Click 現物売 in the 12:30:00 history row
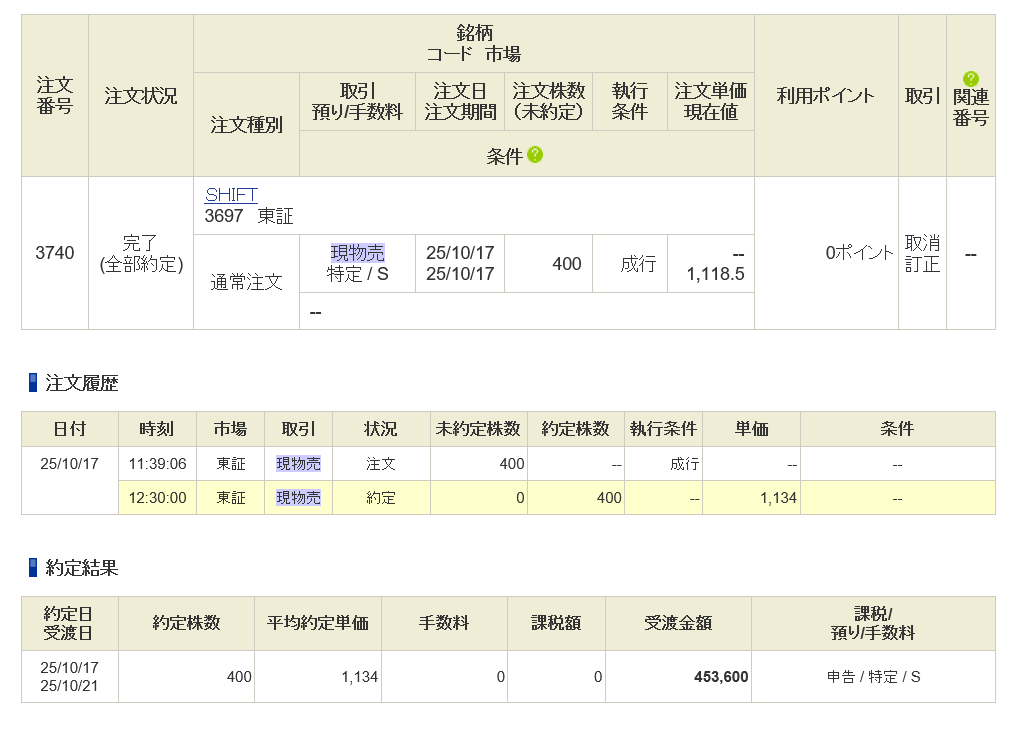Viewport: 1026px width, 753px height. pos(298,498)
